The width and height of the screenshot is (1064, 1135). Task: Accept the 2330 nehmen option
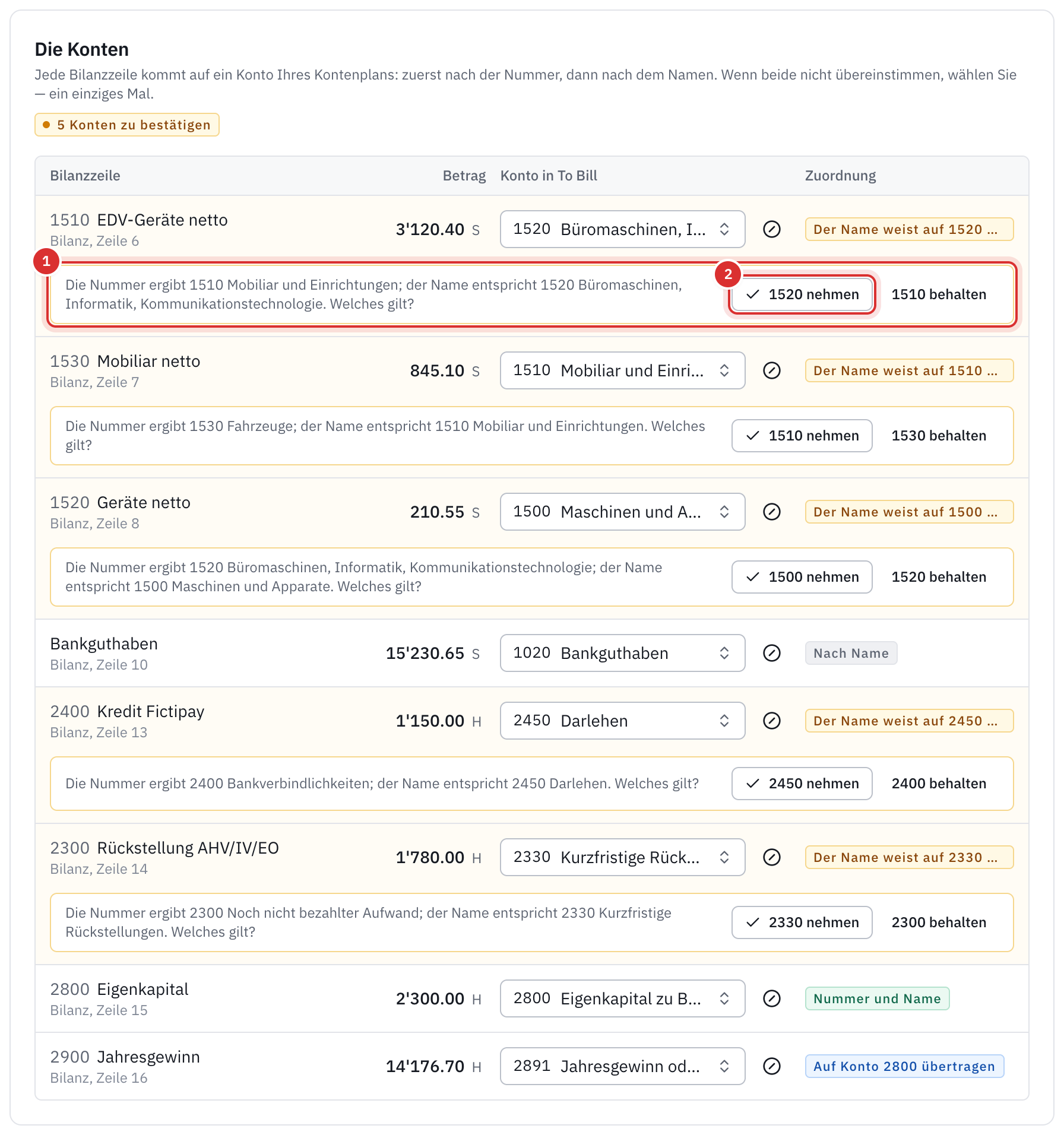802,922
